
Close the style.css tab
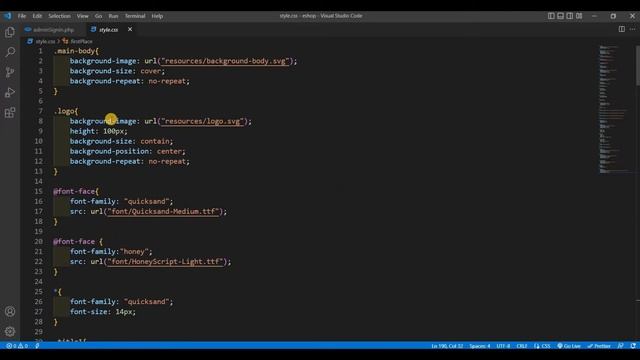point(130,29)
